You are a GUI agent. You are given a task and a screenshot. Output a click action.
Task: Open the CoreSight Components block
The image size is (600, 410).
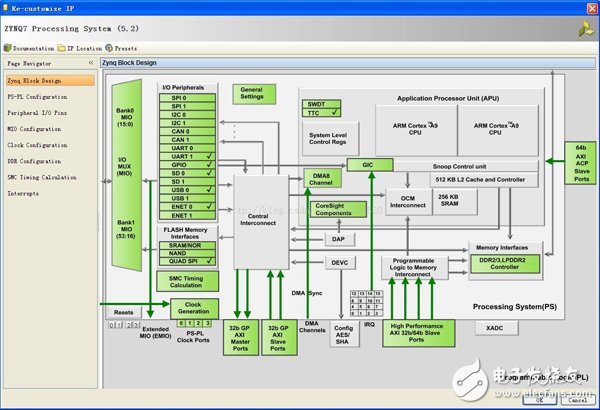point(337,209)
